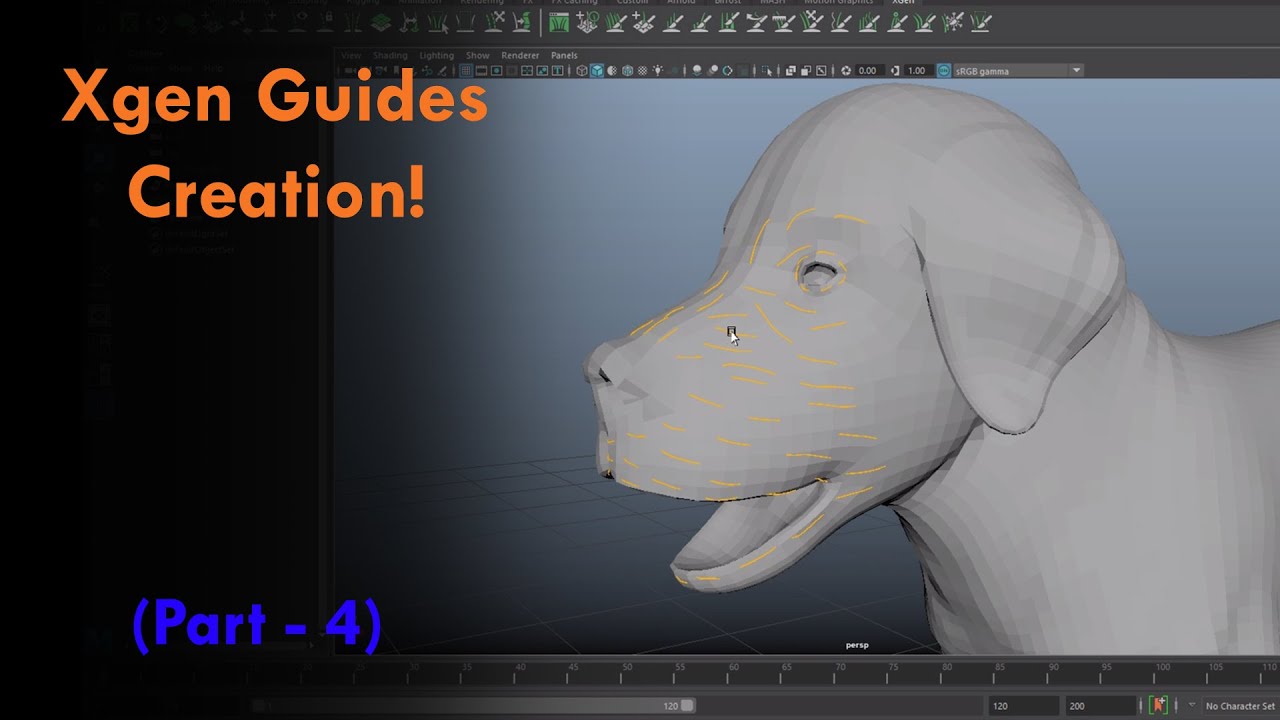
Task: Enable use all lights bulb icon
Action: pyautogui.click(x=658, y=71)
